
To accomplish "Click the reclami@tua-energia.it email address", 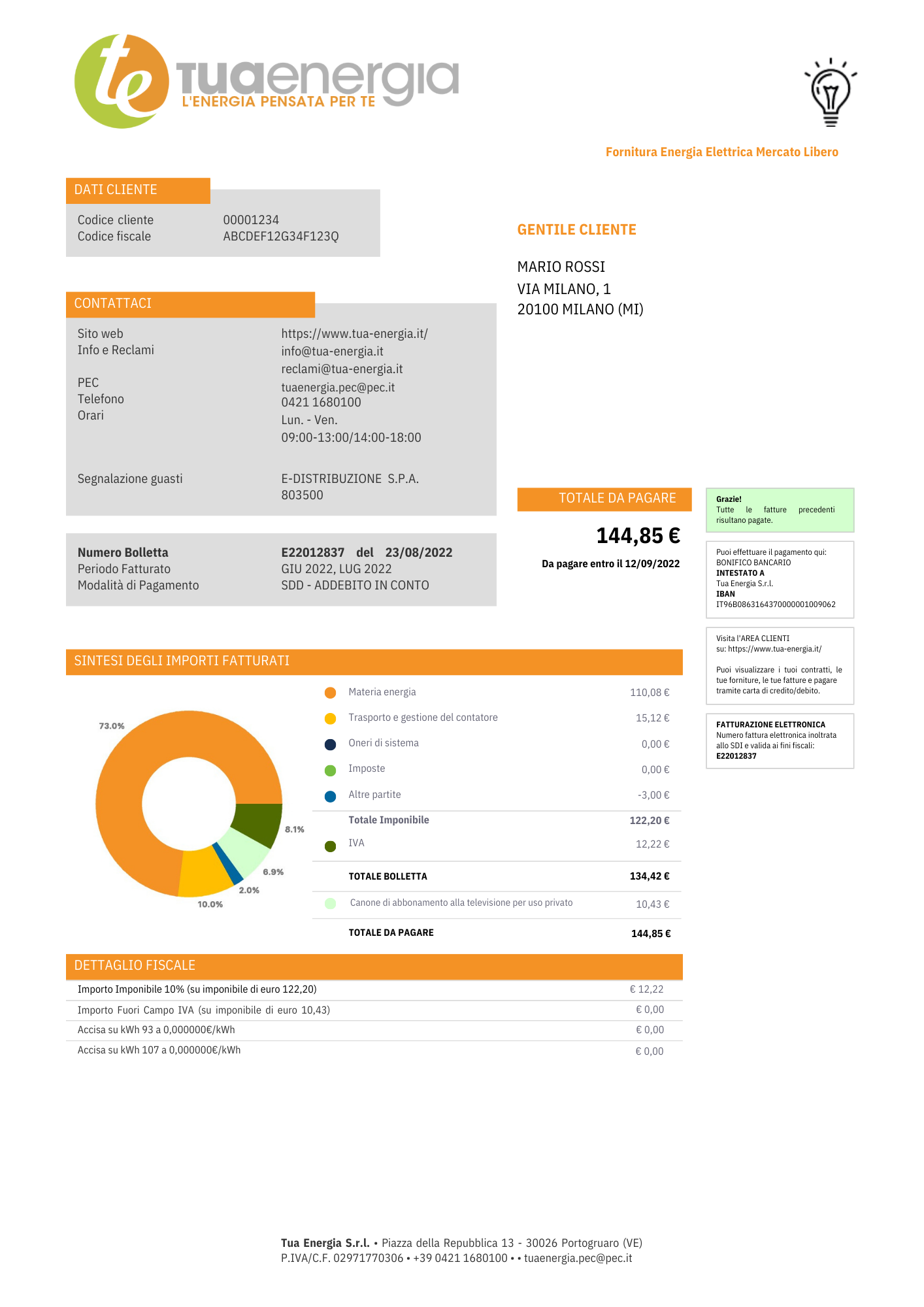I will click(x=342, y=369).
